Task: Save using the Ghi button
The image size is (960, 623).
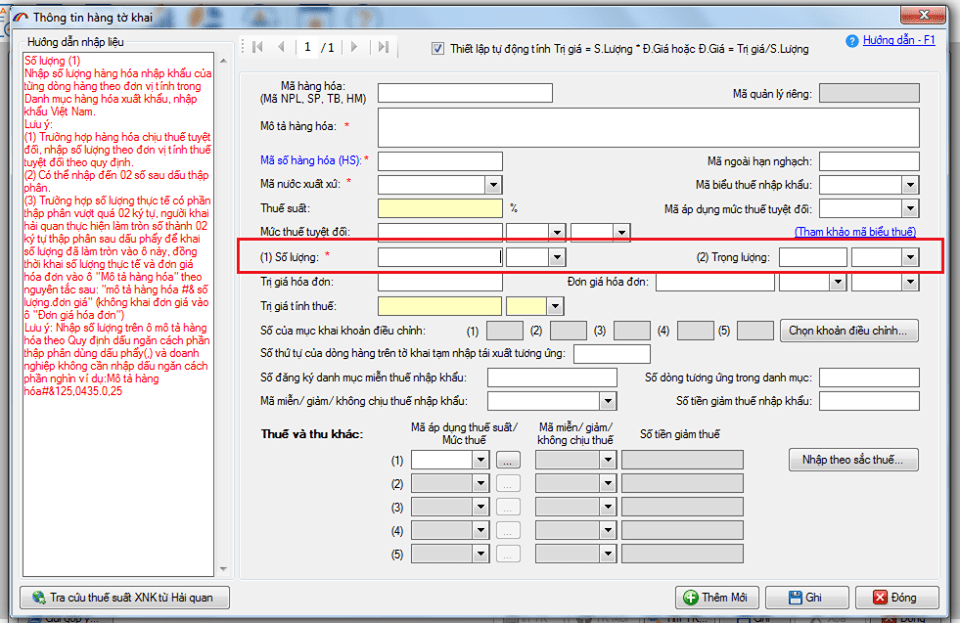Action: point(805,597)
